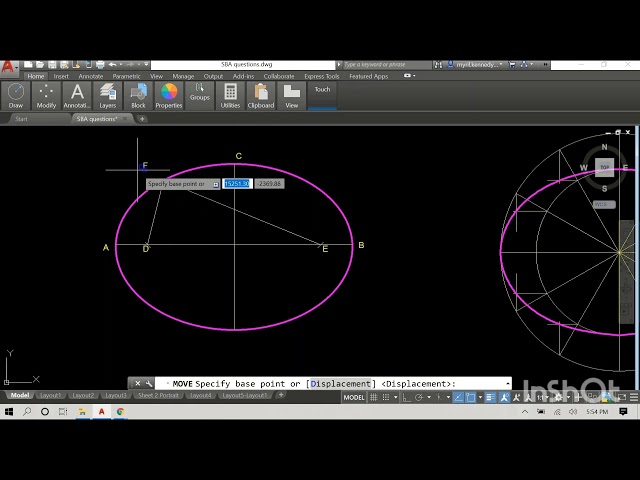Viewport: 640px width, 480px height.
Task: Expand the command line history arrow
Action: (507, 384)
